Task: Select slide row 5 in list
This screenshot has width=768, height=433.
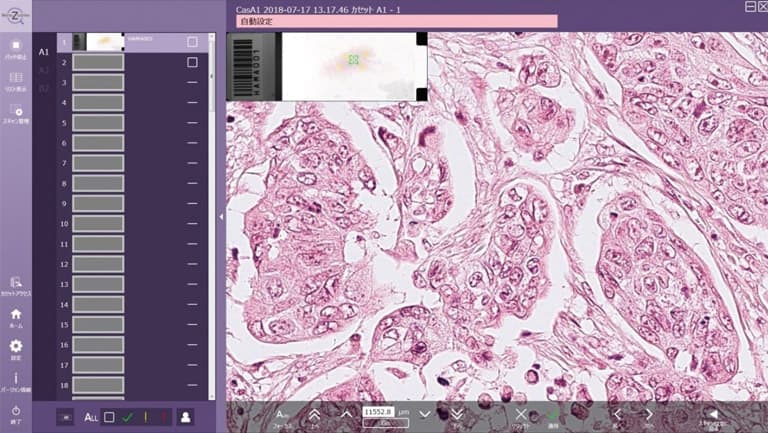Action: pyautogui.click(x=97, y=123)
